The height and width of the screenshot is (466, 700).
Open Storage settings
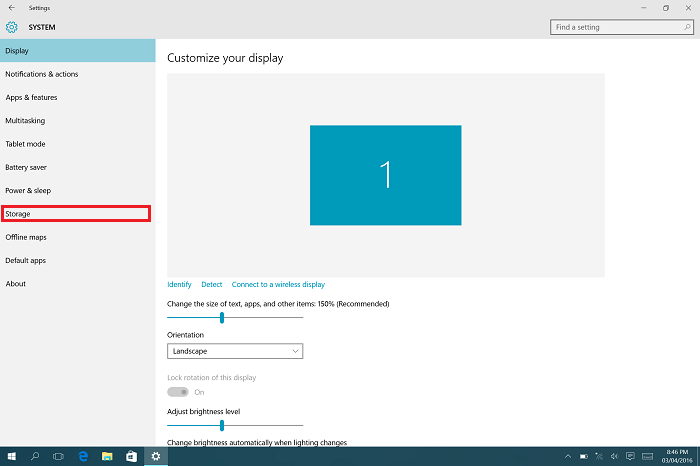[x=78, y=214]
